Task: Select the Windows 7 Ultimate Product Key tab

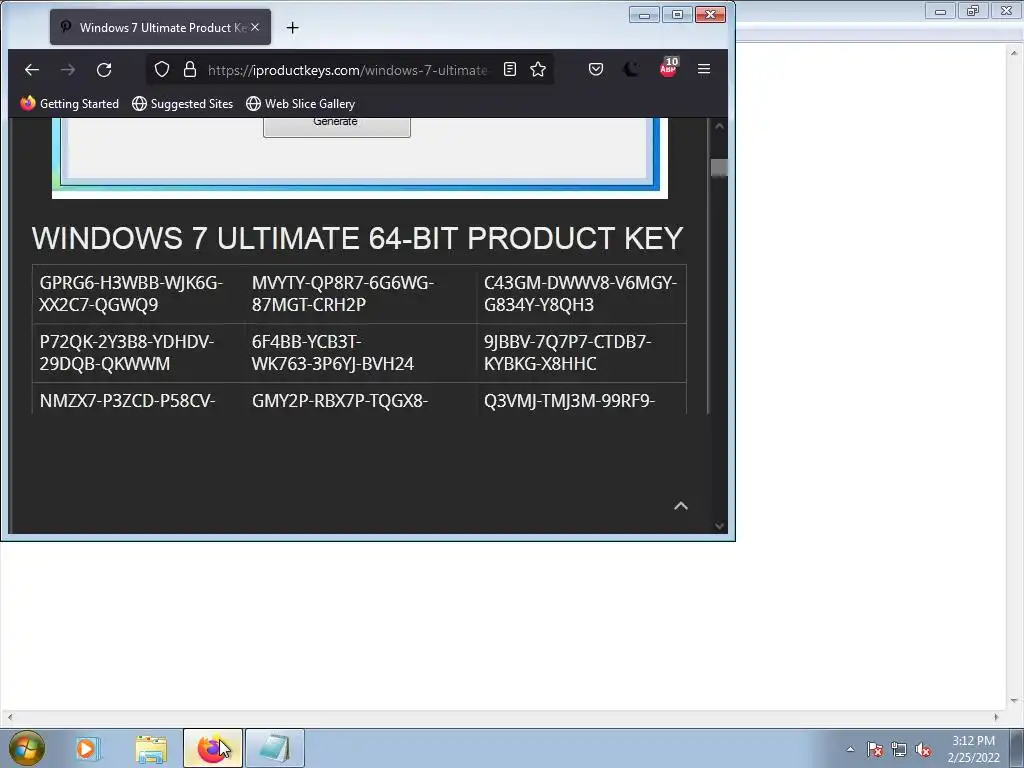Action: coord(161,27)
